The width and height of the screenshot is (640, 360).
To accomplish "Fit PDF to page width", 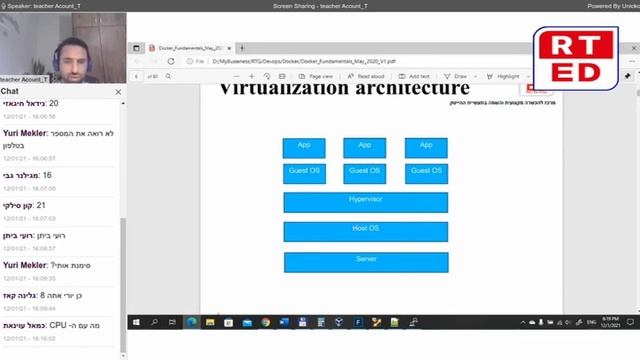I will (x=282, y=76).
